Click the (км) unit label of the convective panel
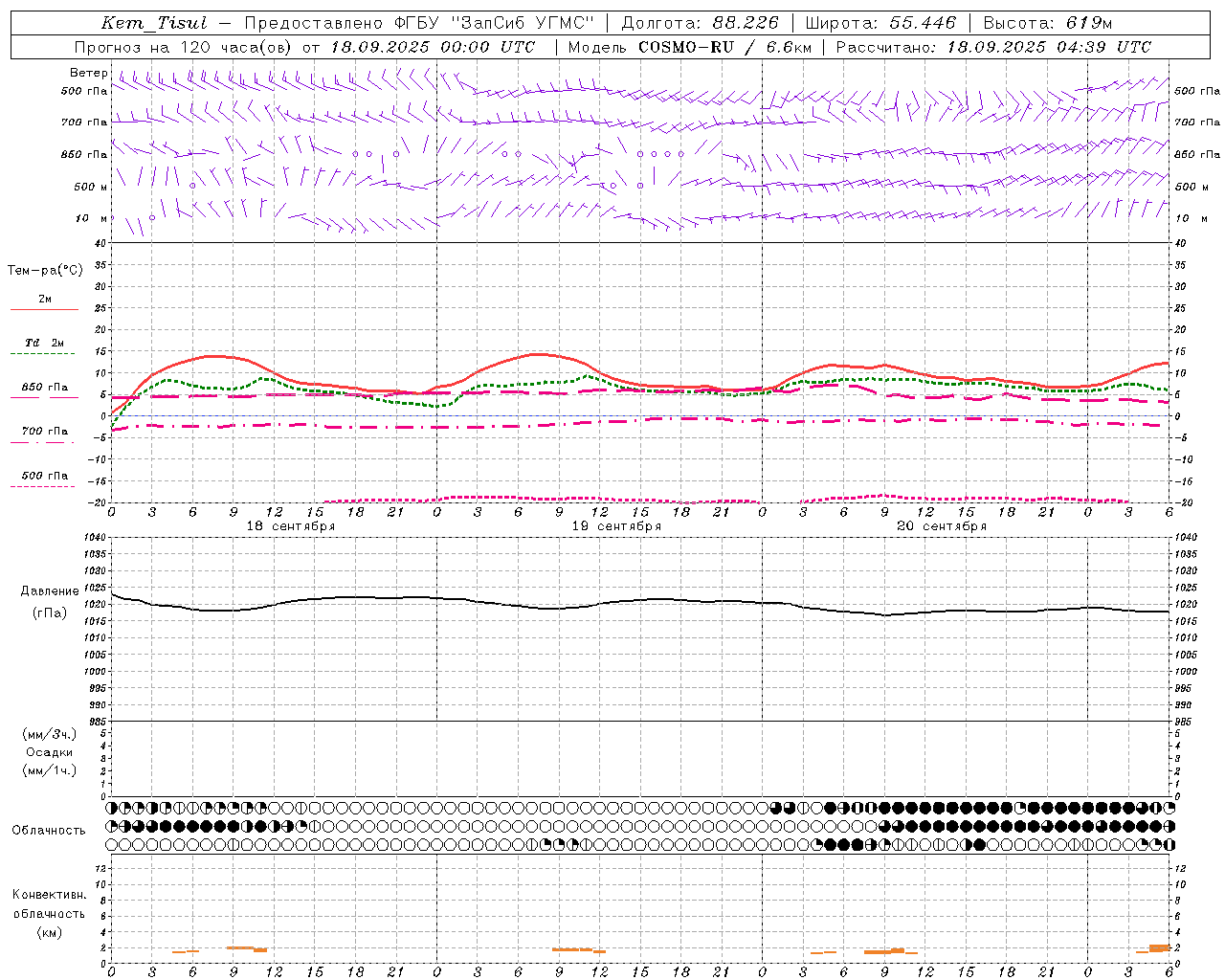The width and height of the screenshot is (1225, 980). [50, 932]
